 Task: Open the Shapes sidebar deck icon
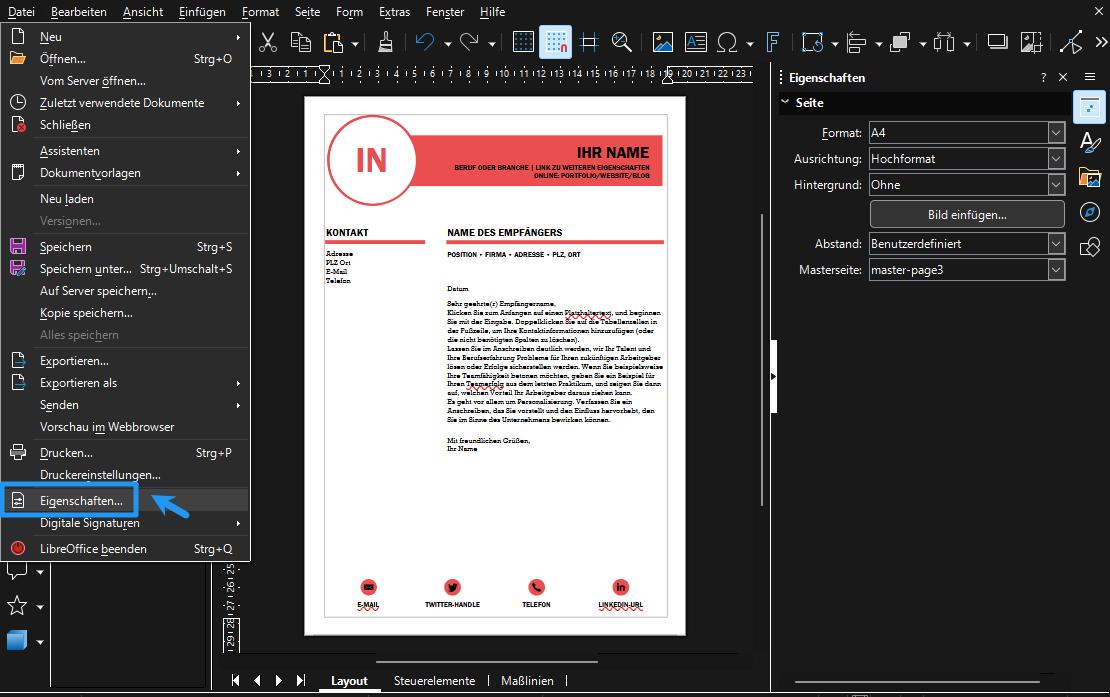1089,246
